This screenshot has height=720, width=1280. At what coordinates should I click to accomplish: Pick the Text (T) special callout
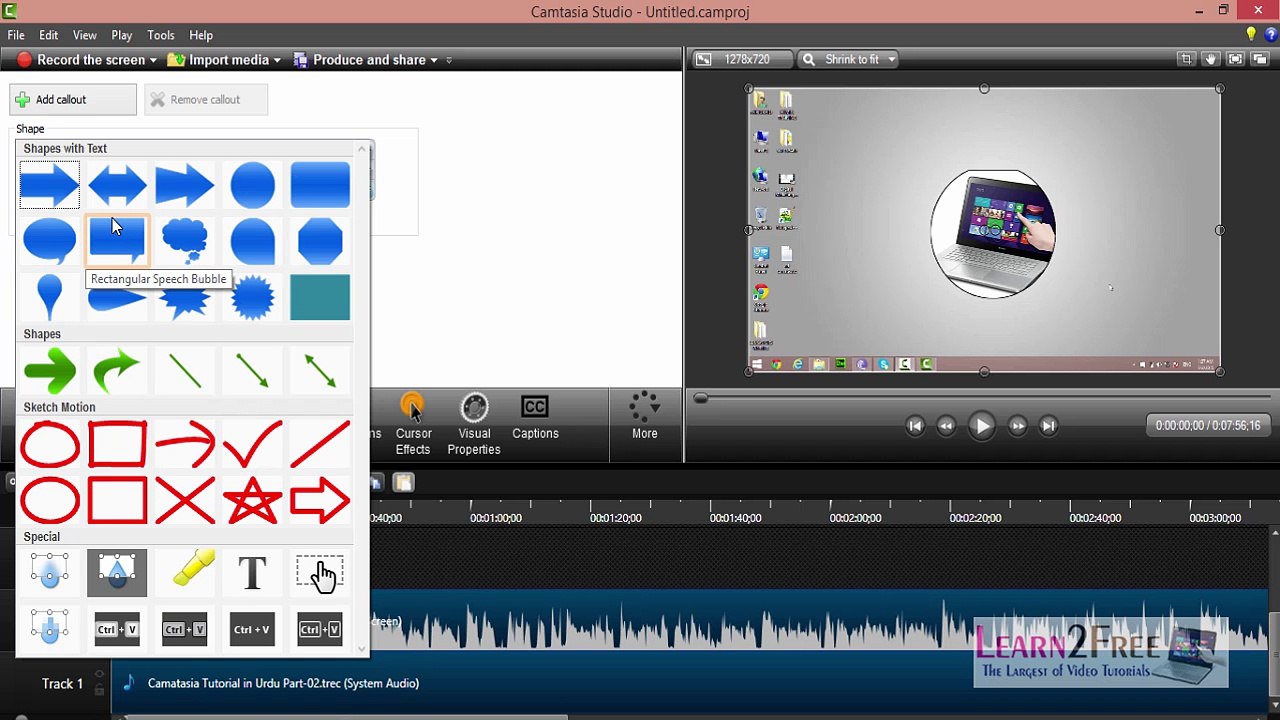[252, 573]
